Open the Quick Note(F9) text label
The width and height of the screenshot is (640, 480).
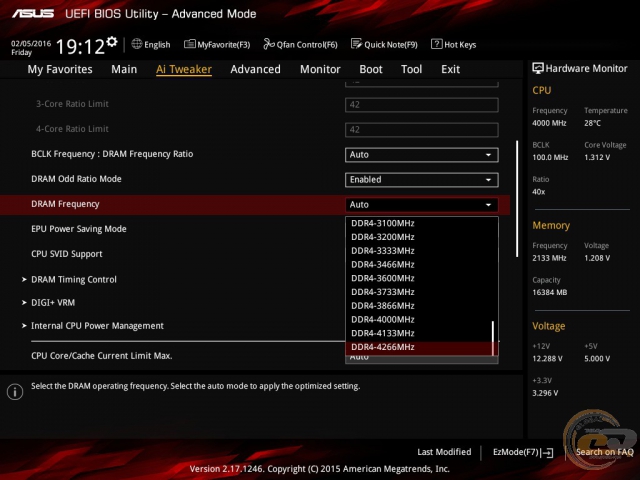(x=391, y=44)
